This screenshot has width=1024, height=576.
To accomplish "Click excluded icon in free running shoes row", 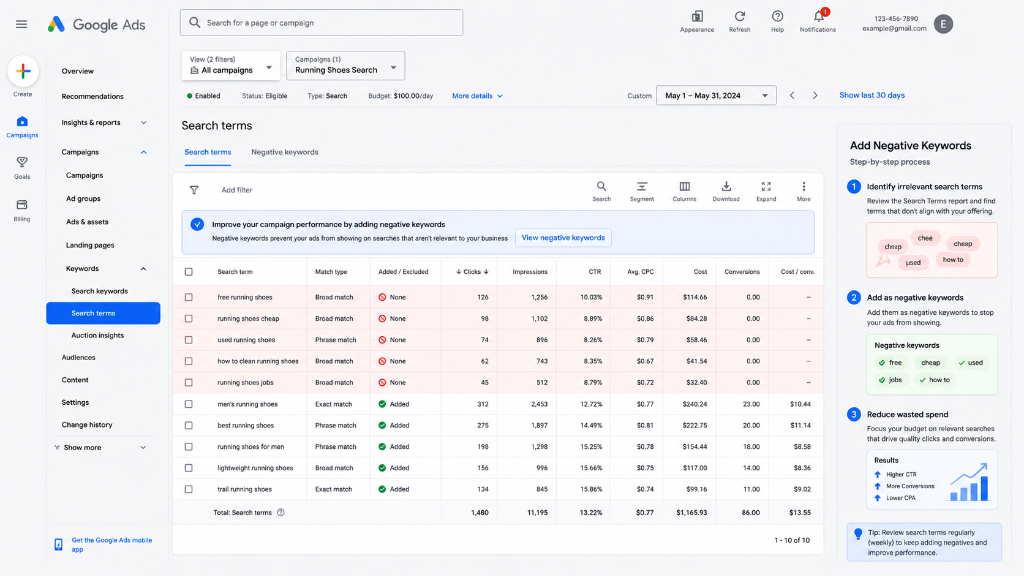I will pyautogui.click(x=382, y=297).
